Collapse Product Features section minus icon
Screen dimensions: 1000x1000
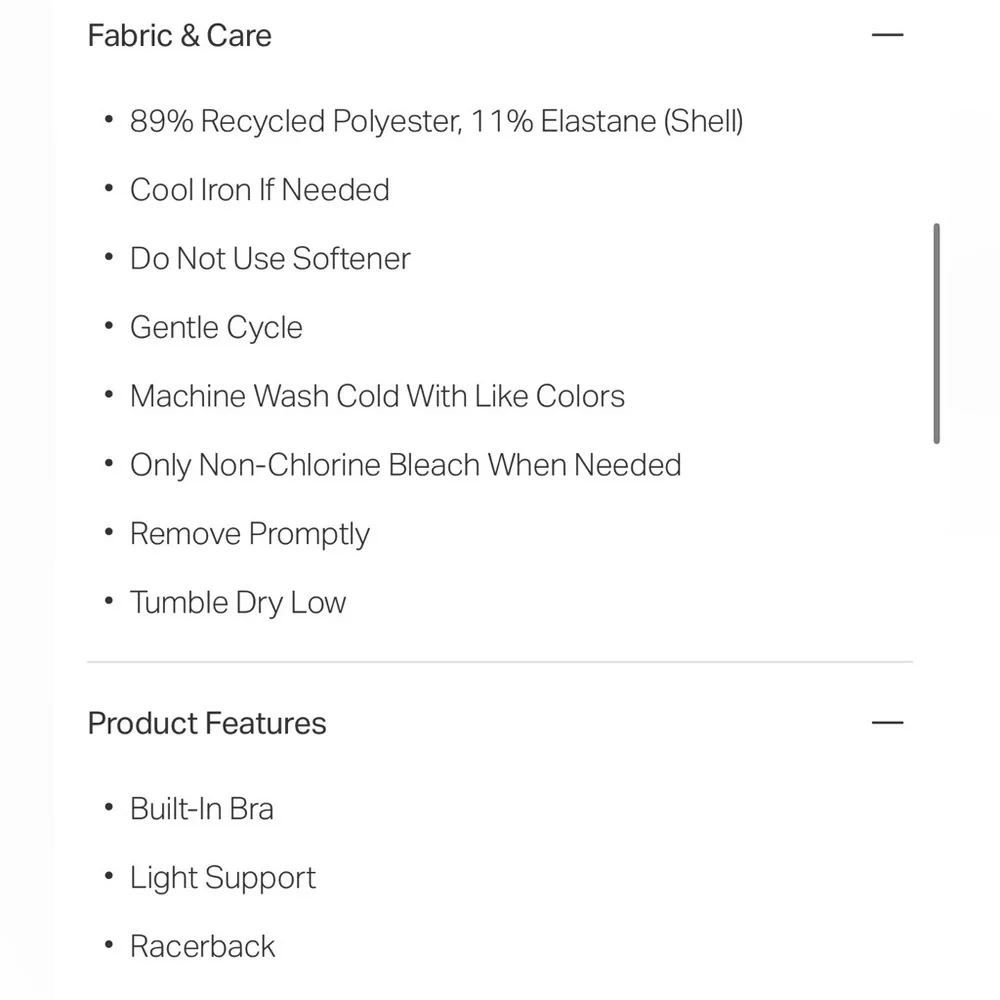point(887,723)
